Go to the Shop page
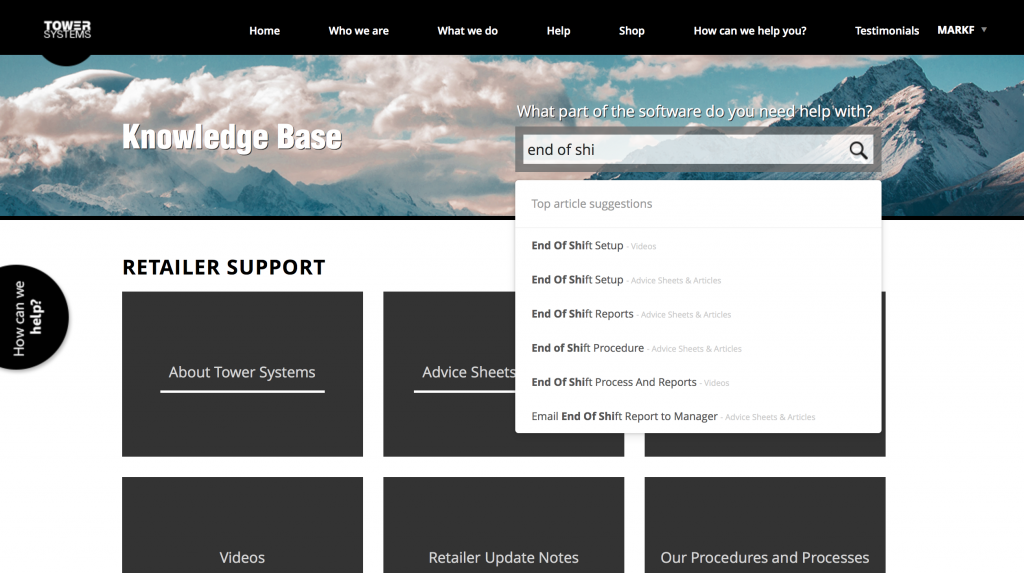Screen dimensions: 1024x573 (x=632, y=31)
